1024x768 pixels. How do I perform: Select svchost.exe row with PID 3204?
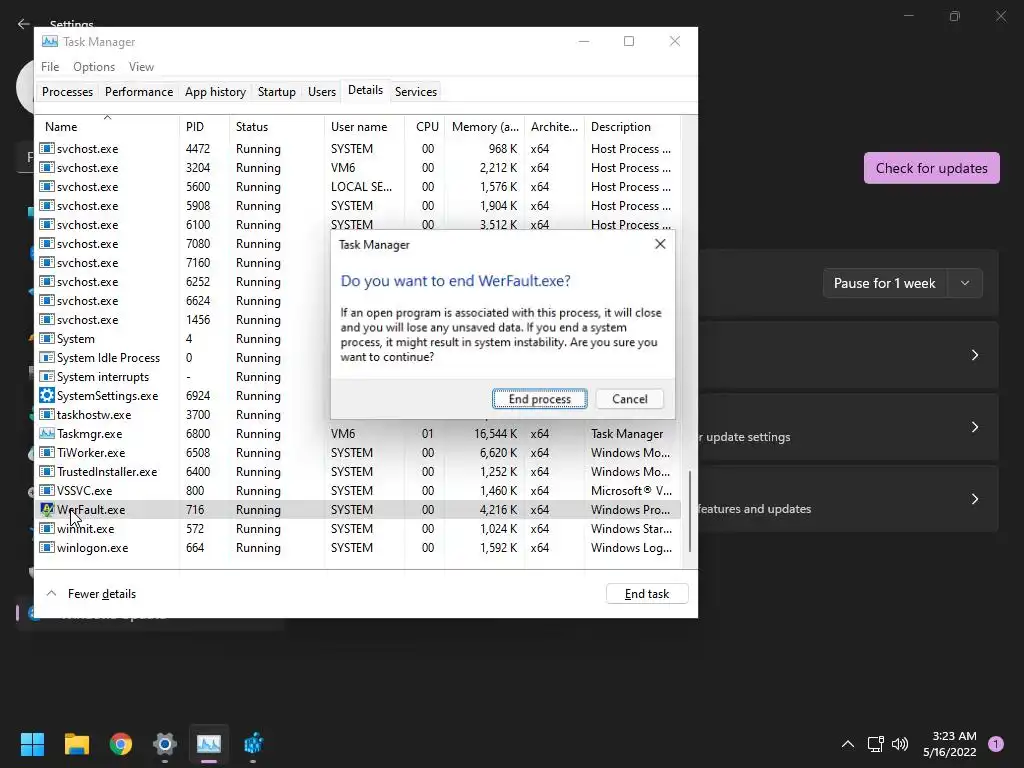358,167
